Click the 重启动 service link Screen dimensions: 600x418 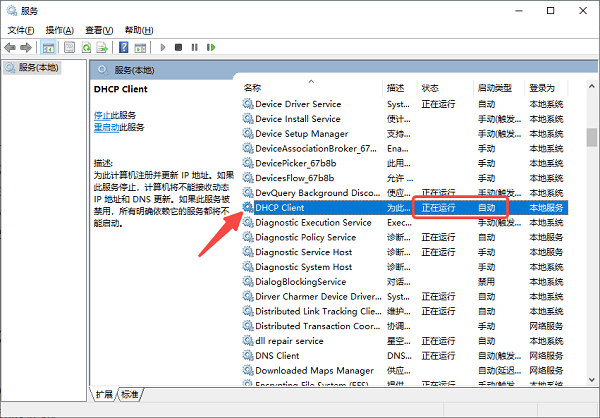pos(106,127)
